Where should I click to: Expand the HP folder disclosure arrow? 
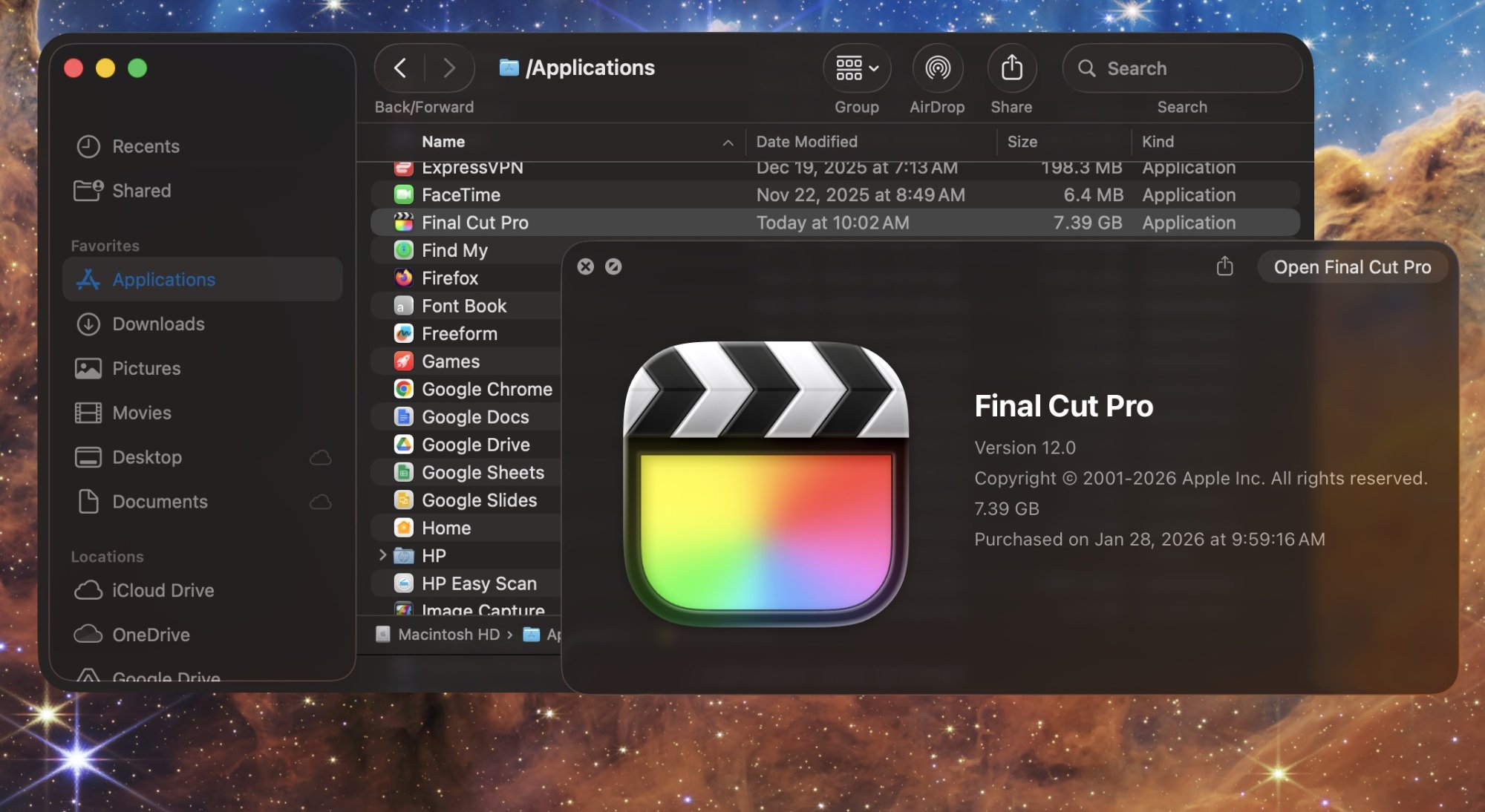pos(382,555)
